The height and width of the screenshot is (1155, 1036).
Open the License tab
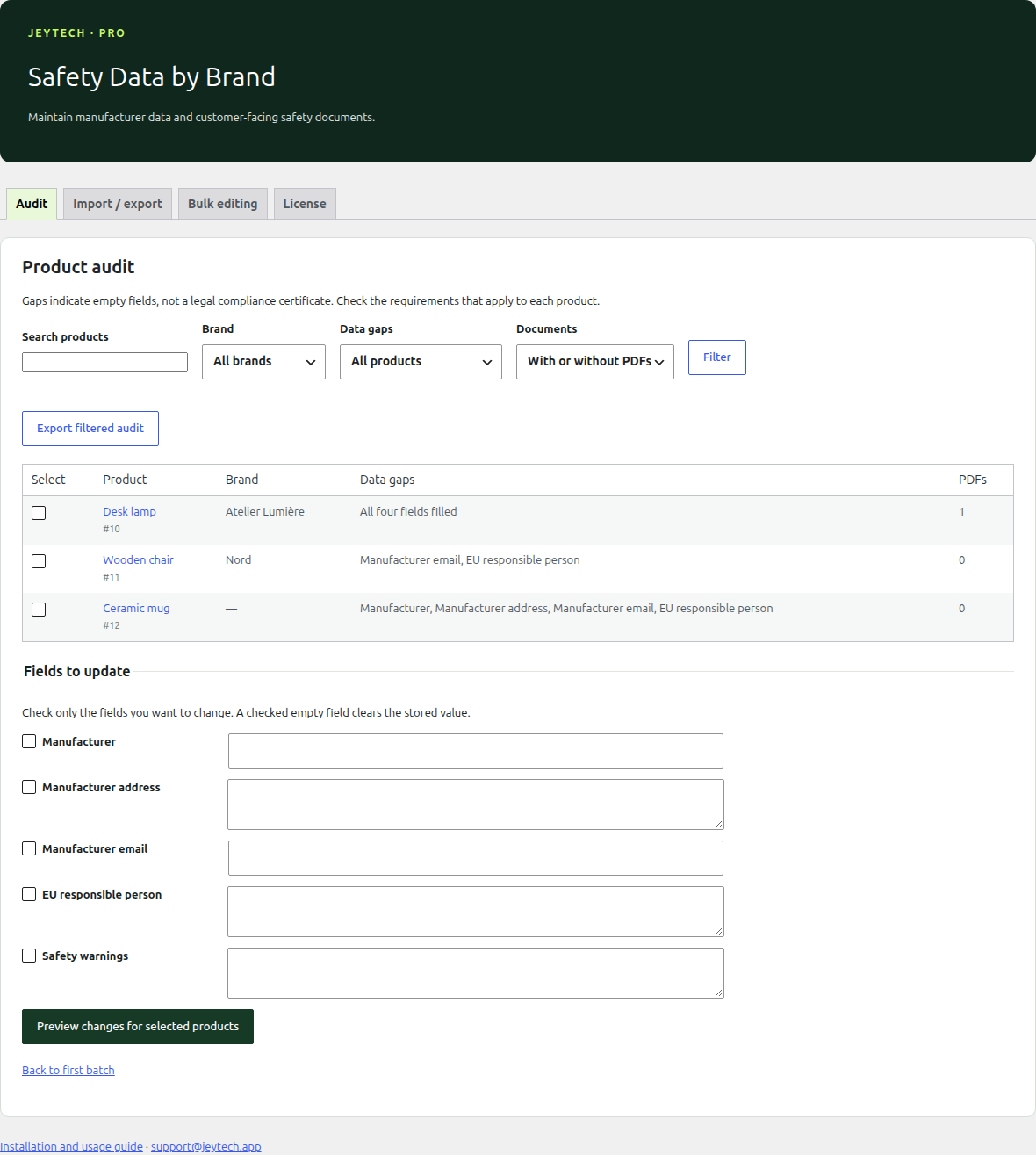click(x=305, y=204)
